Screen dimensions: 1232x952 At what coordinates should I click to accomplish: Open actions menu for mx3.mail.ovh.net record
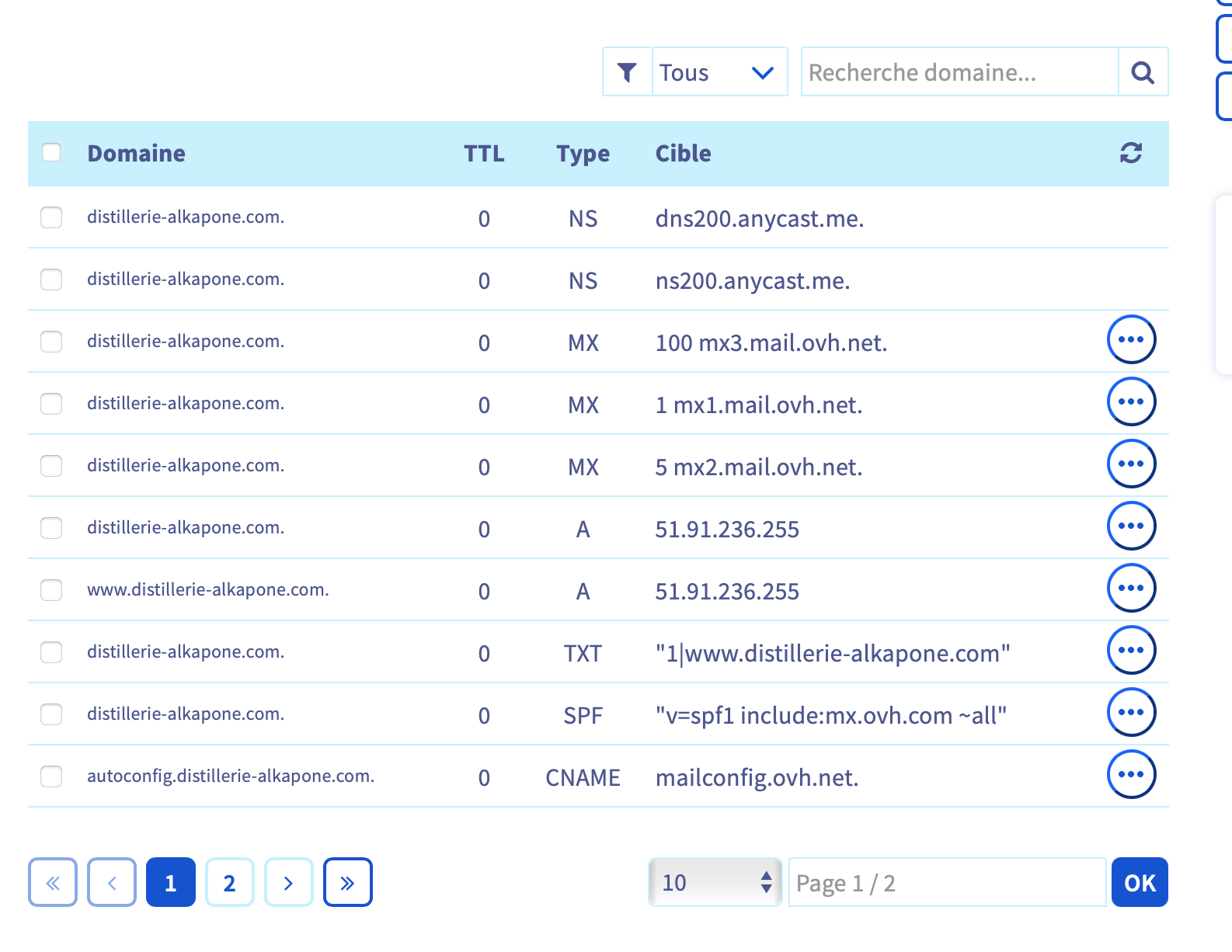[x=1130, y=339]
